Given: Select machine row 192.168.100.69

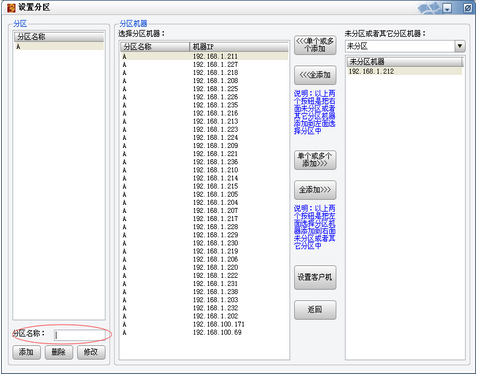Looking at the screenshot, I should click(204, 332).
